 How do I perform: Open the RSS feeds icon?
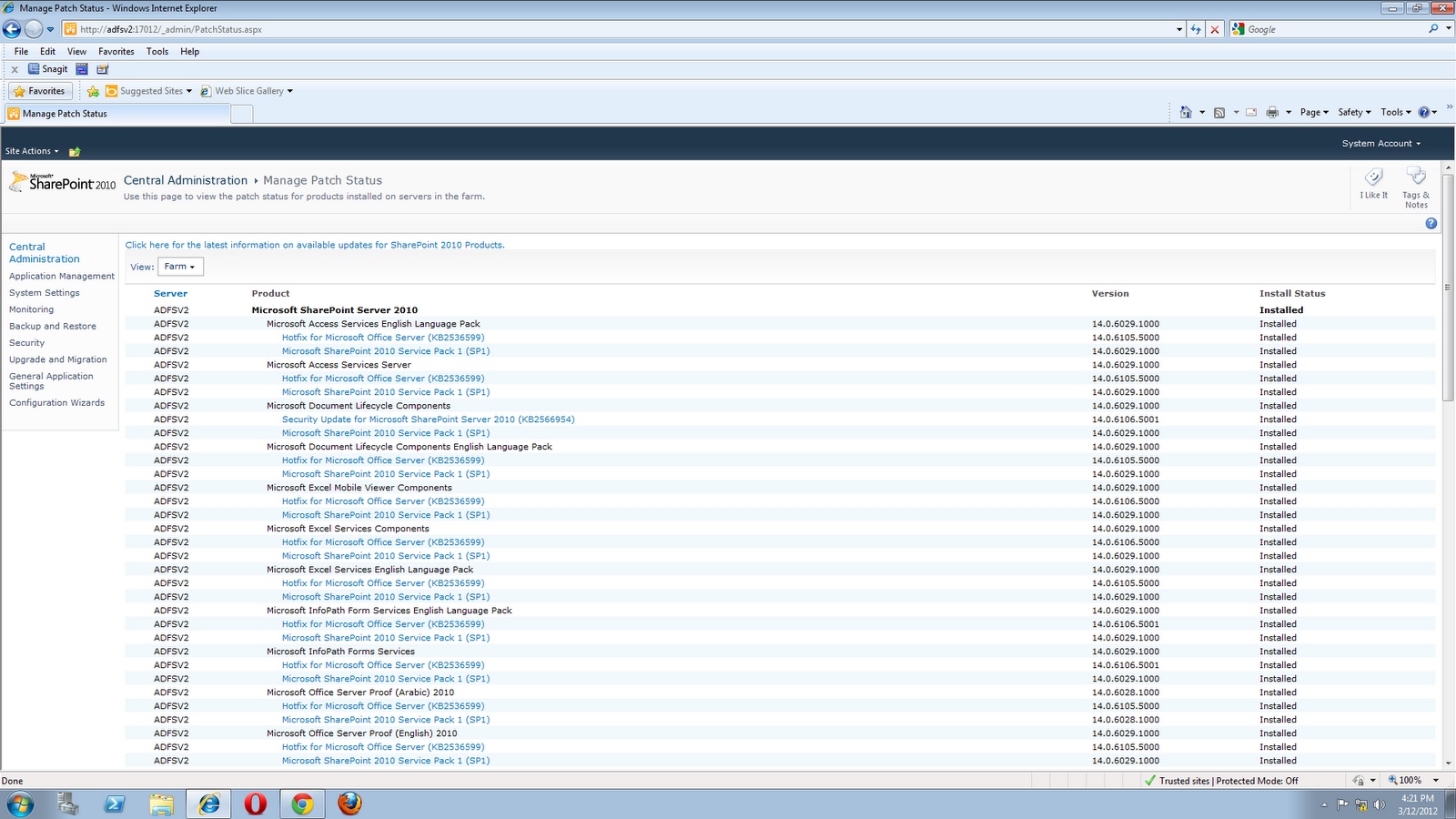pyautogui.click(x=1219, y=112)
